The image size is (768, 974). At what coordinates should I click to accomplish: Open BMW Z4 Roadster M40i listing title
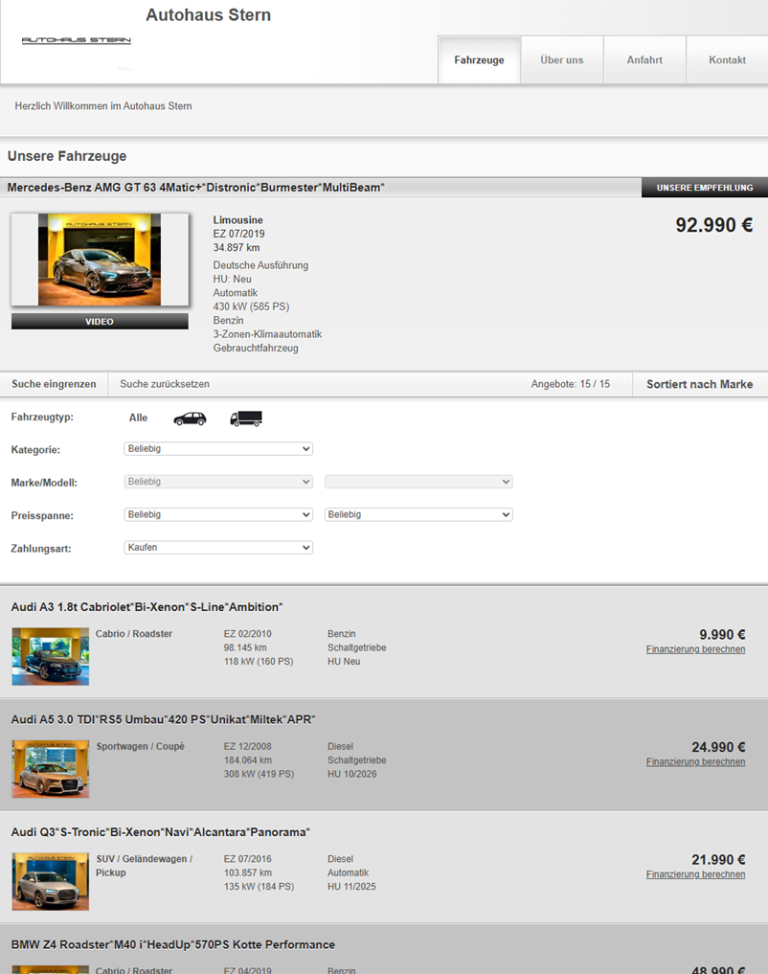click(x=173, y=944)
